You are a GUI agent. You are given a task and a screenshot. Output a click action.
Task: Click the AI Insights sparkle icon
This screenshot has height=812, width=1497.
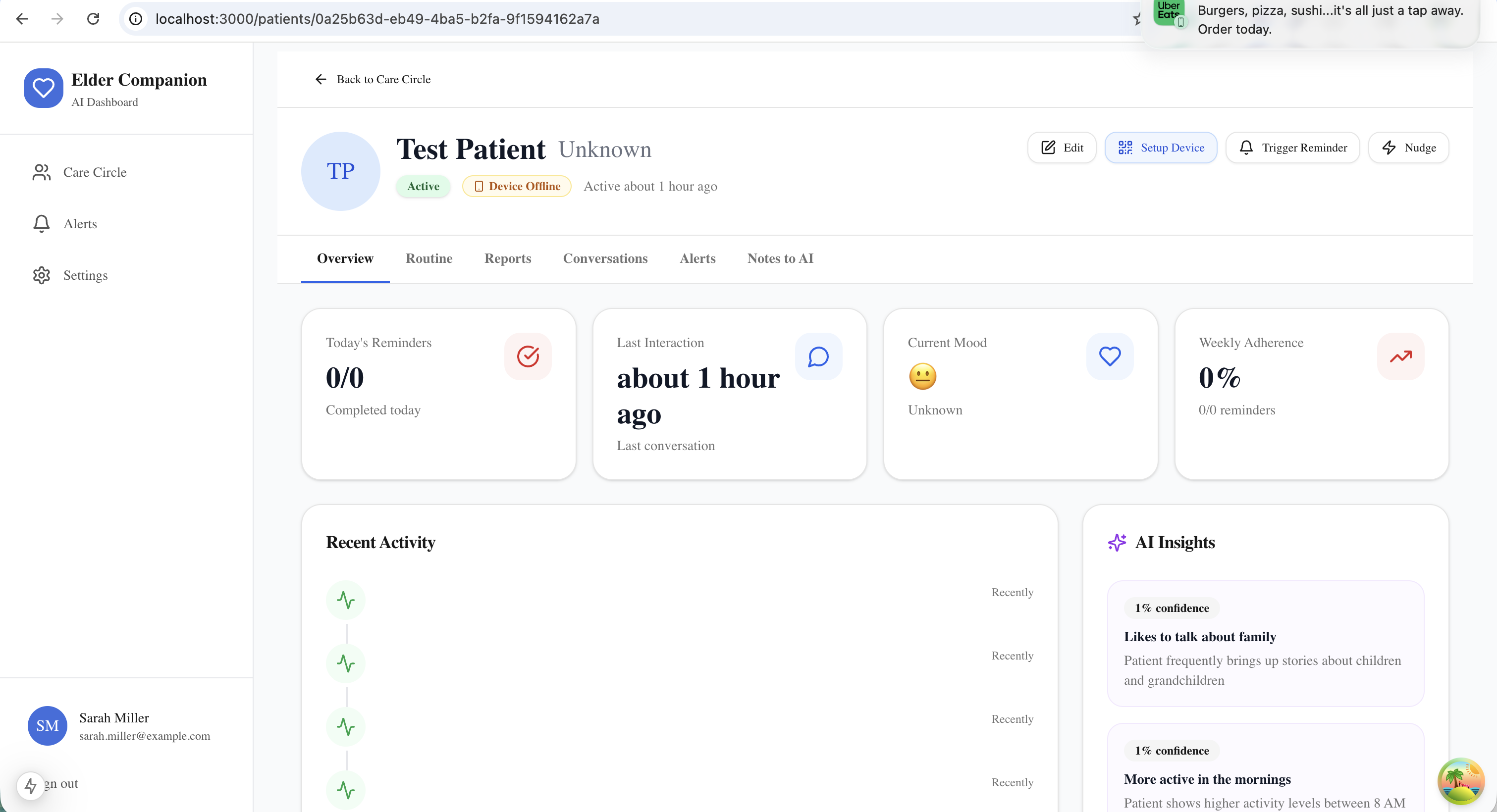[x=1117, y=542]
